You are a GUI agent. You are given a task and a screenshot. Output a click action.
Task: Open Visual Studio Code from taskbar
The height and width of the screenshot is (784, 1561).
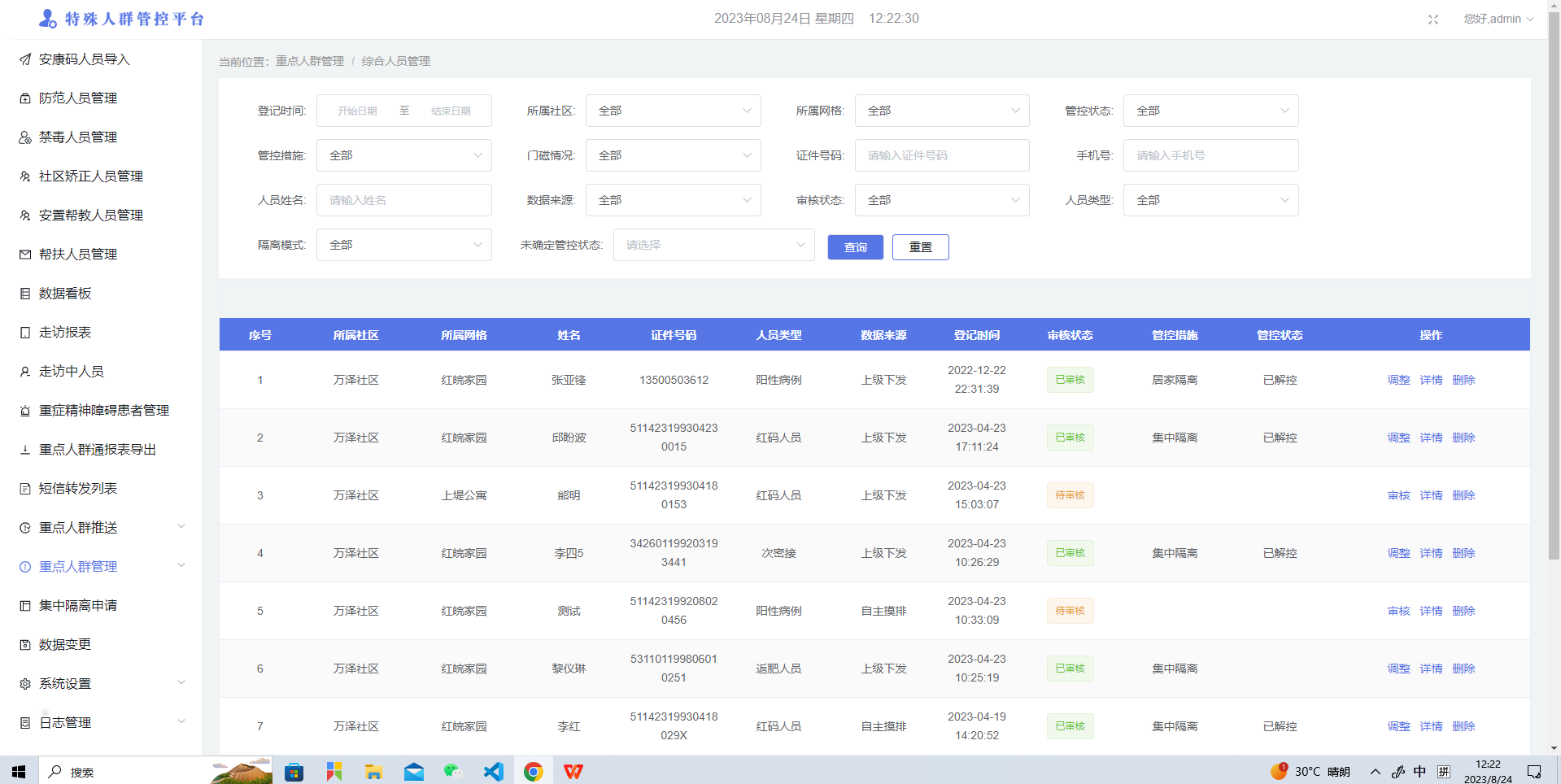point(493,771)
